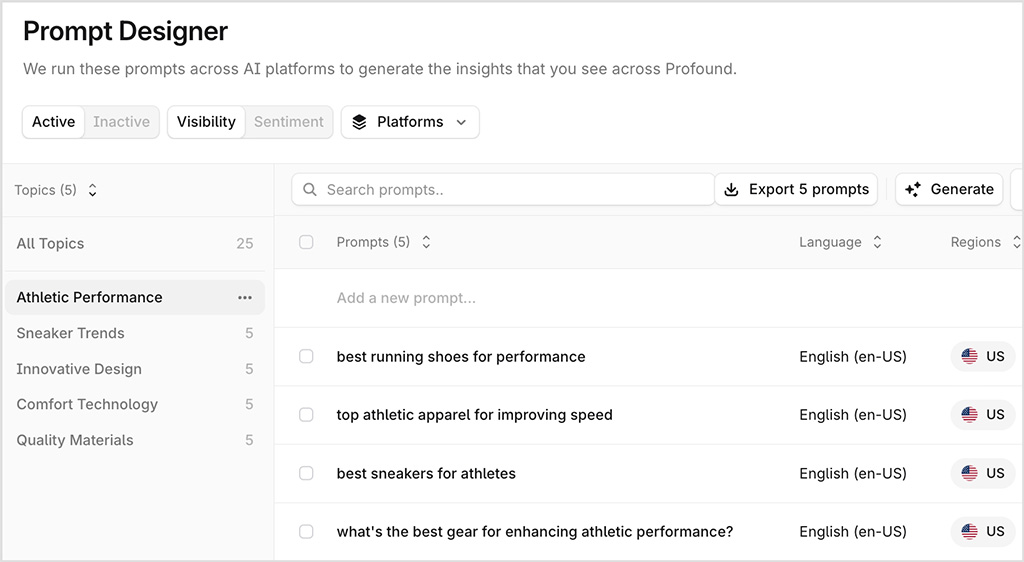Screen dimensions: 1024x562
Task: Check 'what's the best gear' prompt checkbox
Action: (x=306, y=531)
